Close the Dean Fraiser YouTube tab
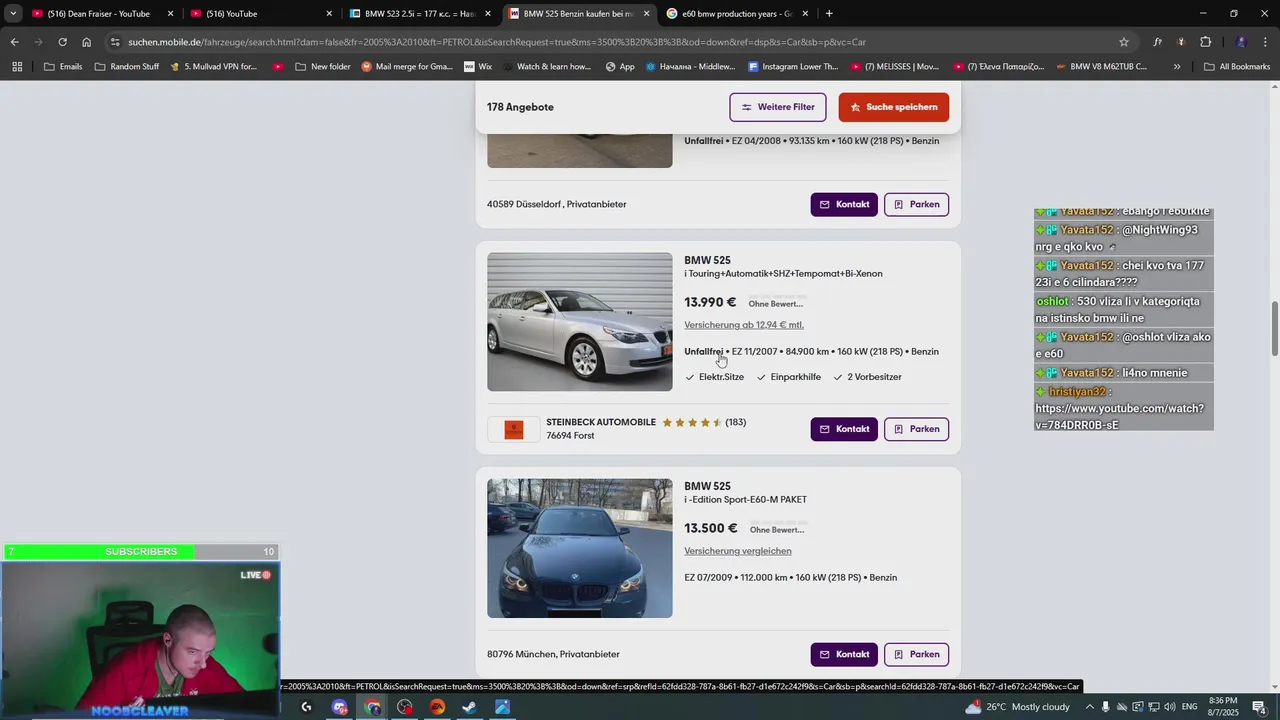The image size is (1280, 720). point(170,14)
